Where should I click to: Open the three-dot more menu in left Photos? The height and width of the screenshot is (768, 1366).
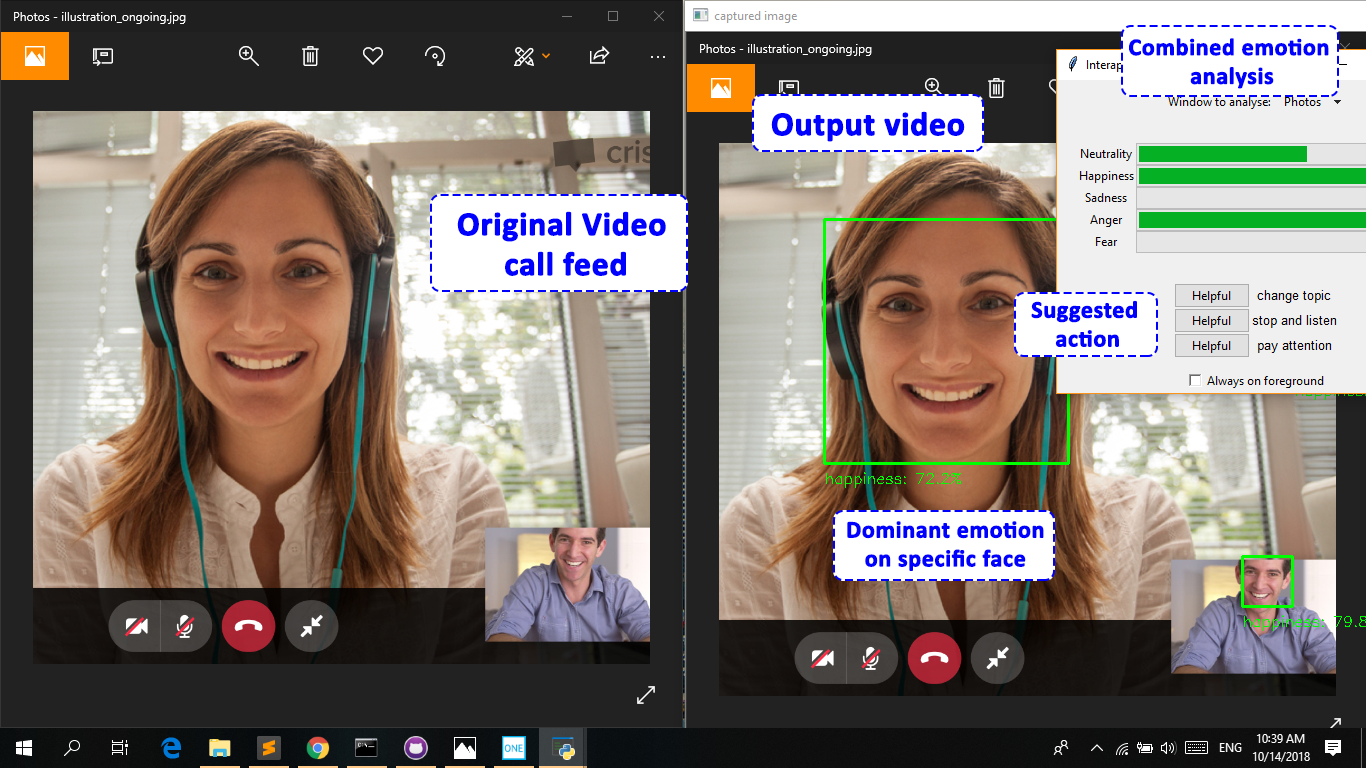657,56
